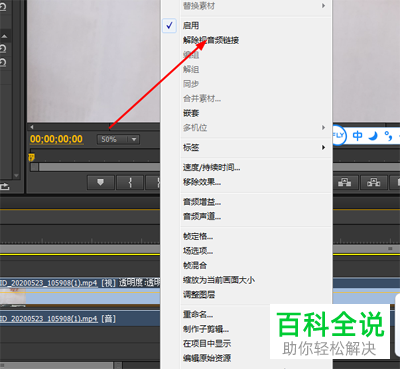Click the monitor zoom scroll bar handle
Screen dimensions: 400x369
click(34, 167)
